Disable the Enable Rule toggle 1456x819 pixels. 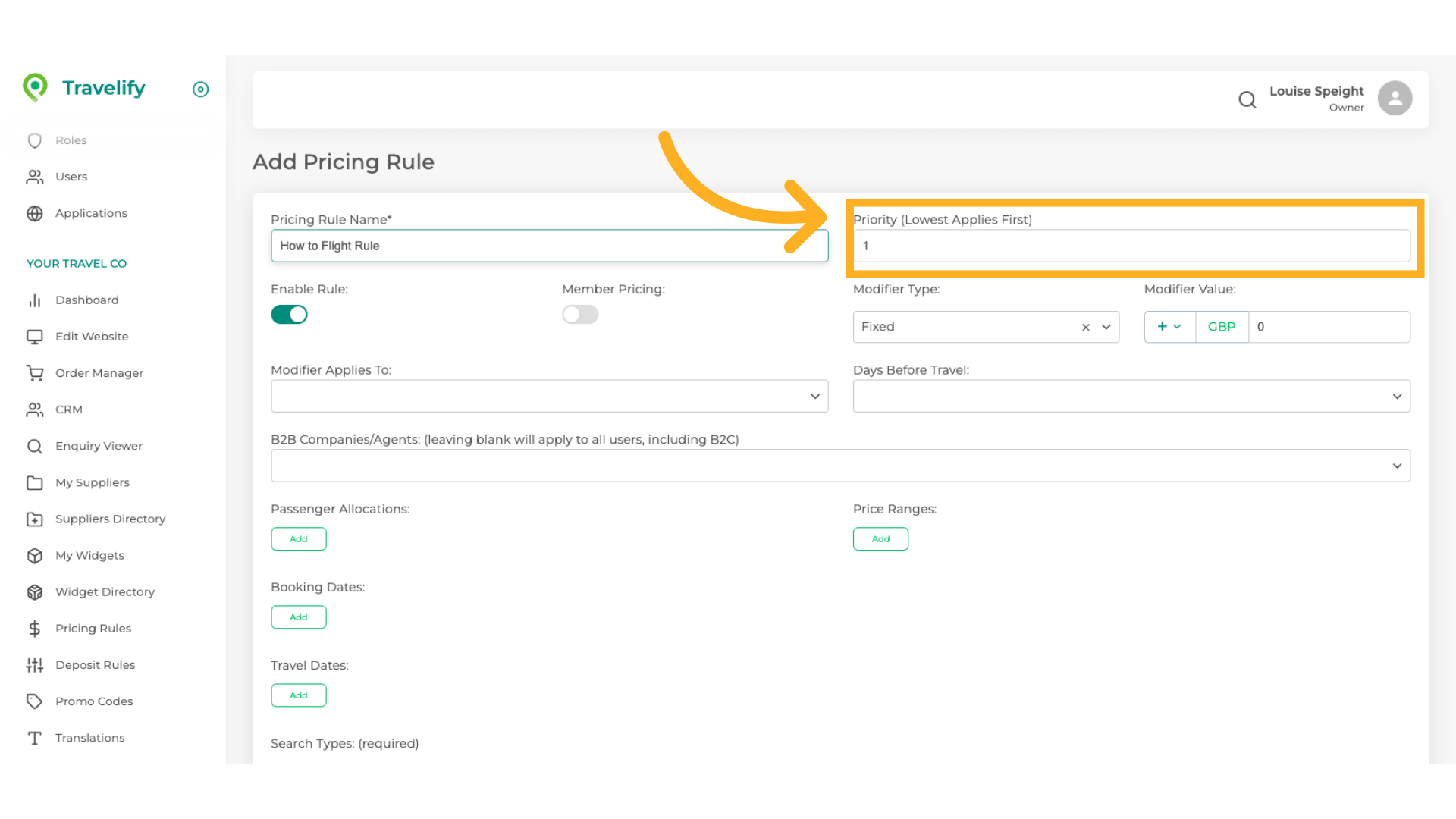coord(289,315)
